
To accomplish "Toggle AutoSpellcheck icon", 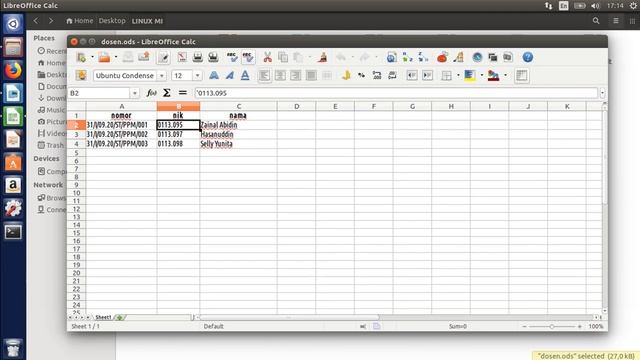I will [x=248, y=57].
